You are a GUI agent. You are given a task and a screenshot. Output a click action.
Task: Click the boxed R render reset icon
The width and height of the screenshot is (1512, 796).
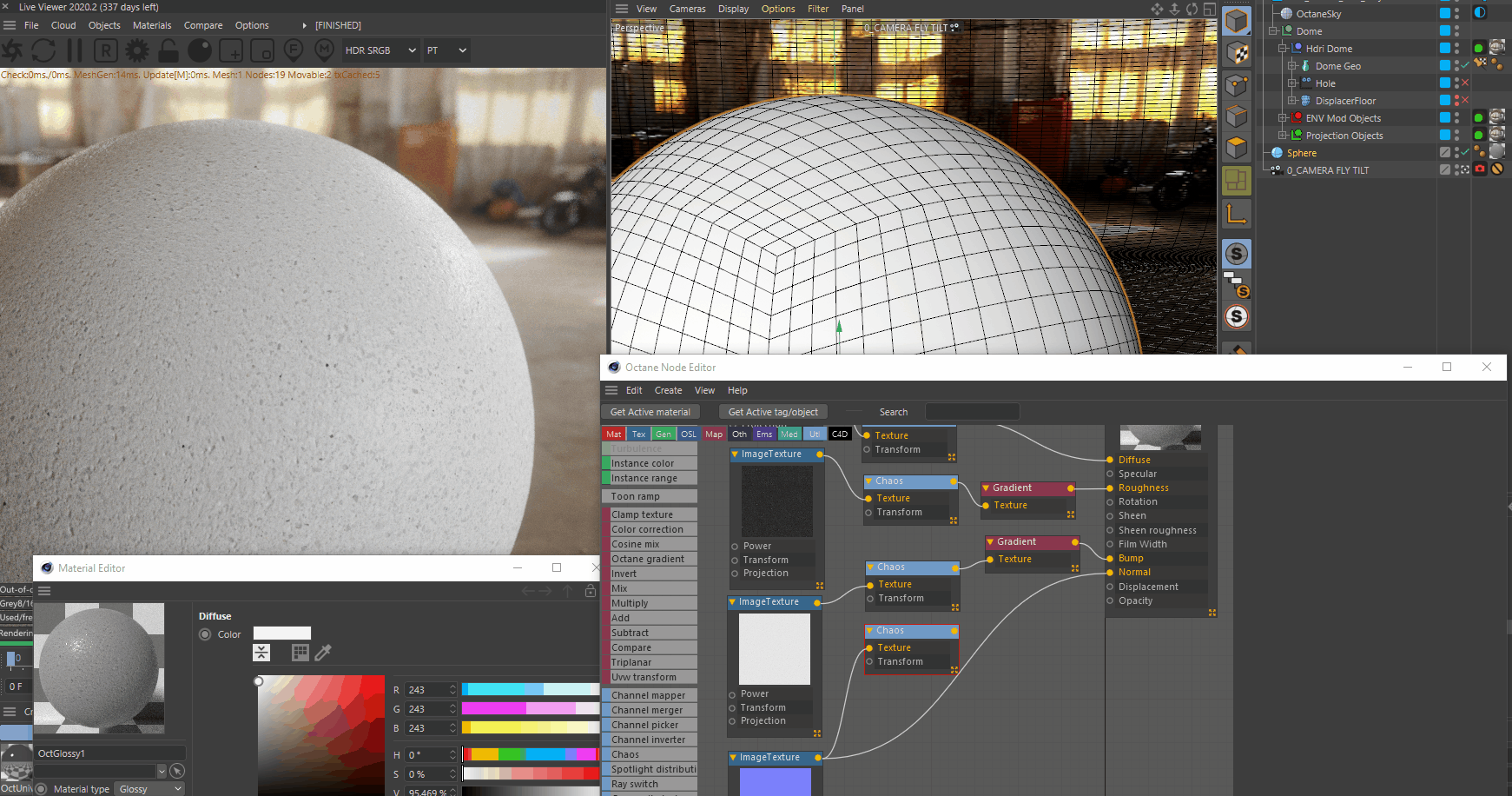pyautogui.click(x=106, y=50)
